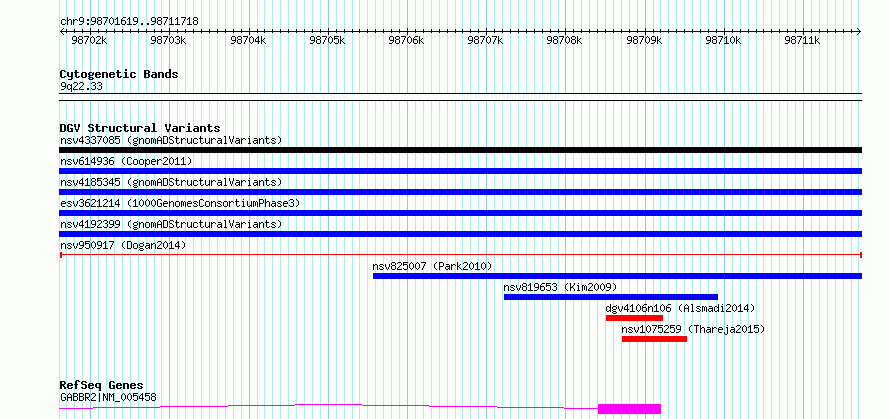The image size is (890, 419).
Task: Click the 98704k ruler tick label
Action: pos(248,41)
